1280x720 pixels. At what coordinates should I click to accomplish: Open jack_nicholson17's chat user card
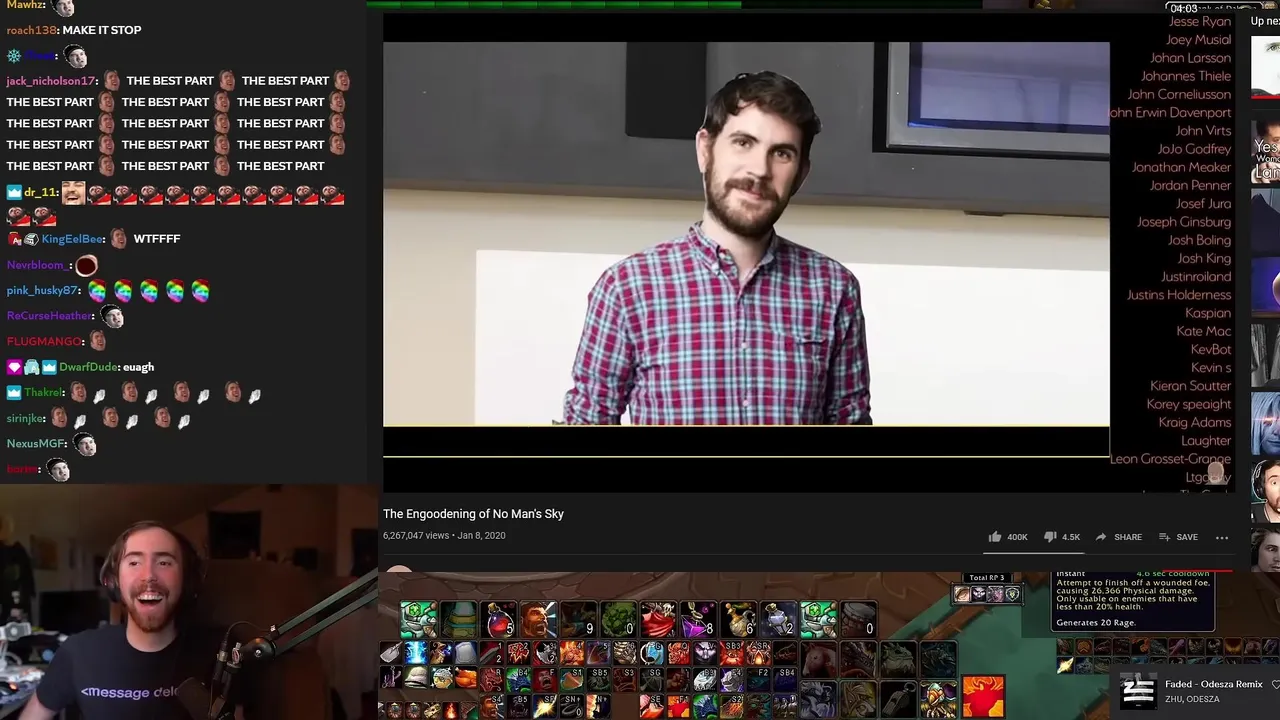click(x=51, y=81)
